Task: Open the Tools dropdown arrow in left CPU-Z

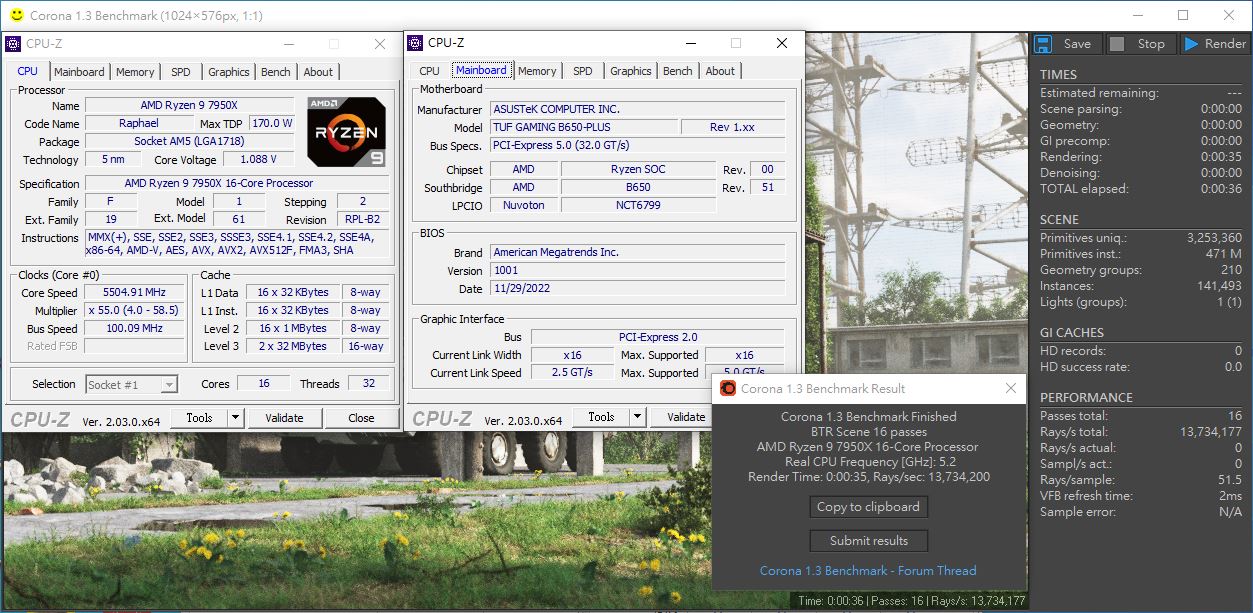Action: tap(235, 418)
